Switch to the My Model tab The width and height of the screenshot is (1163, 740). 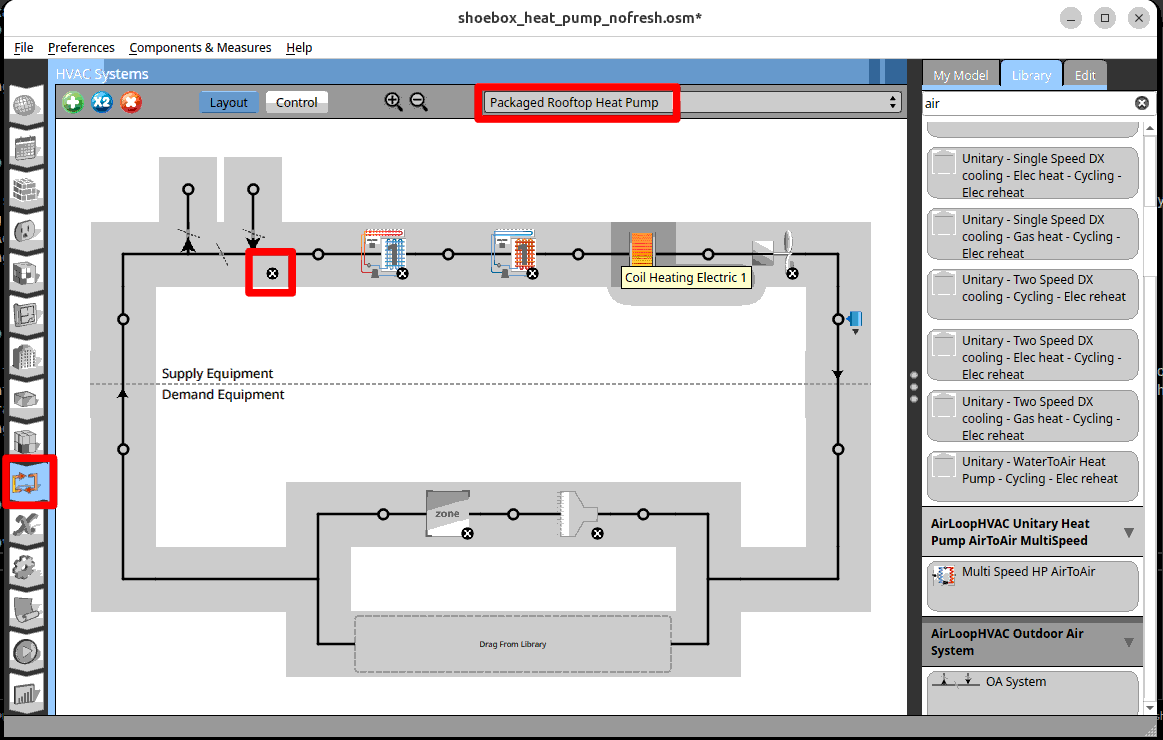(960, 75)
